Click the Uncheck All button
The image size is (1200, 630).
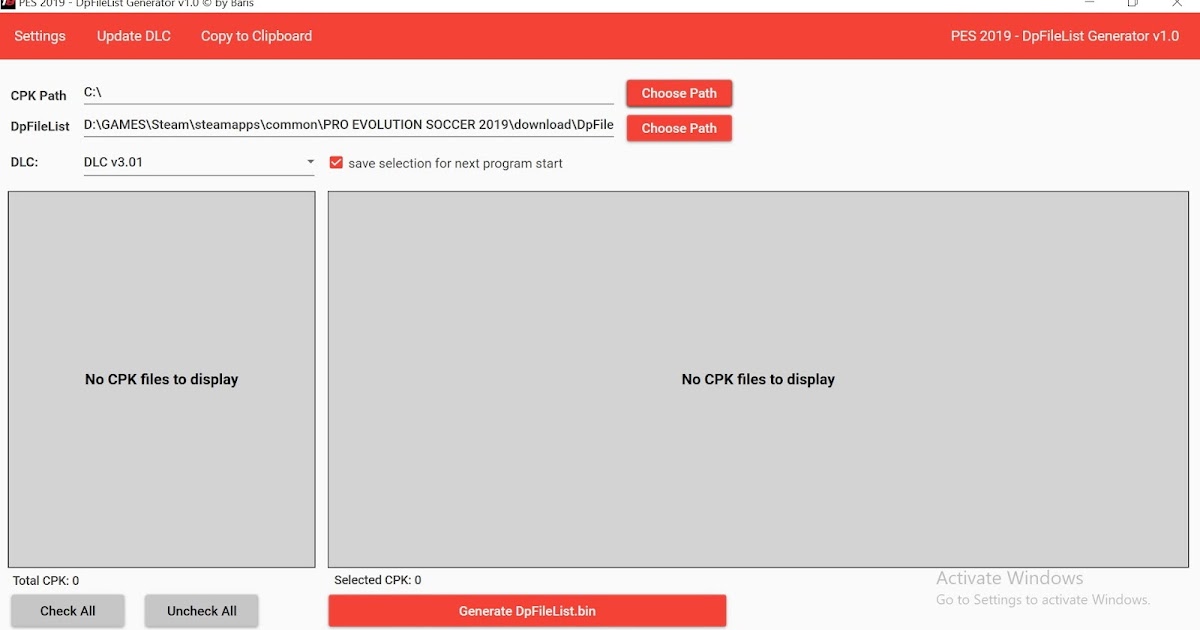[202, 611]
